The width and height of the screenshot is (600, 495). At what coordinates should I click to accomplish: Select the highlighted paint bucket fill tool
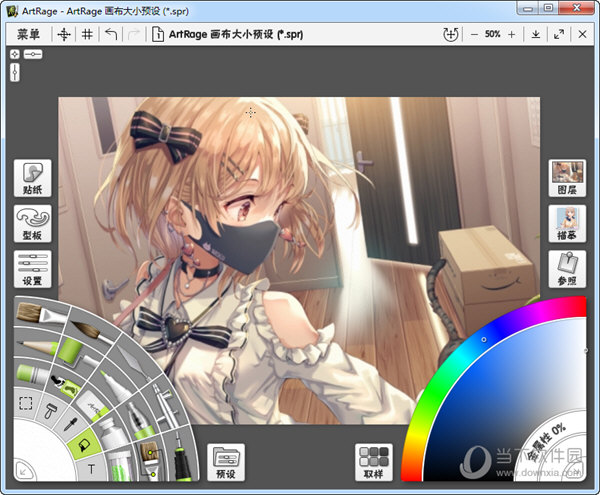[x=84, y=445]
